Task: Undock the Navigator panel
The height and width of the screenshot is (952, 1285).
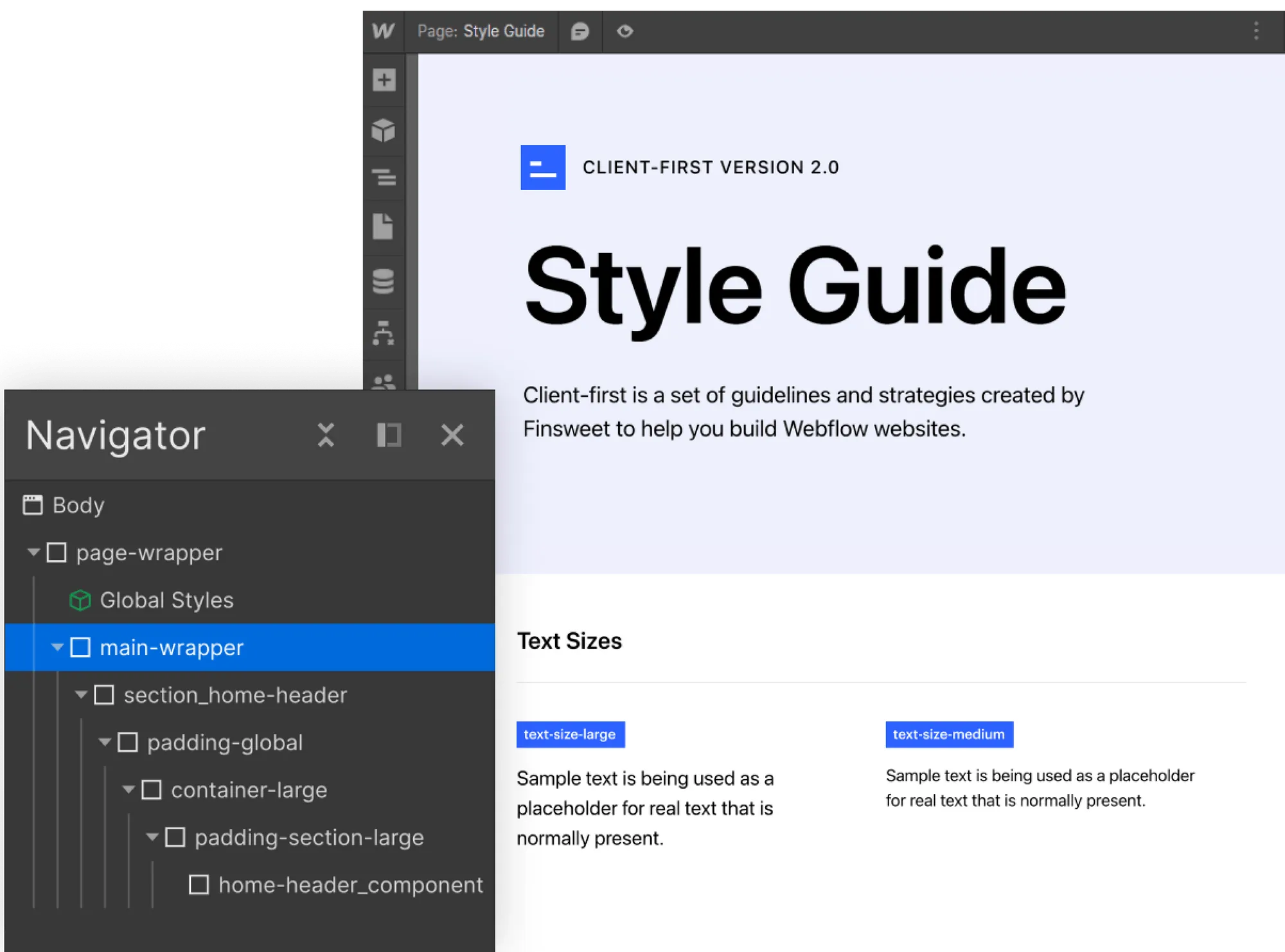Action: click(389, 435)
